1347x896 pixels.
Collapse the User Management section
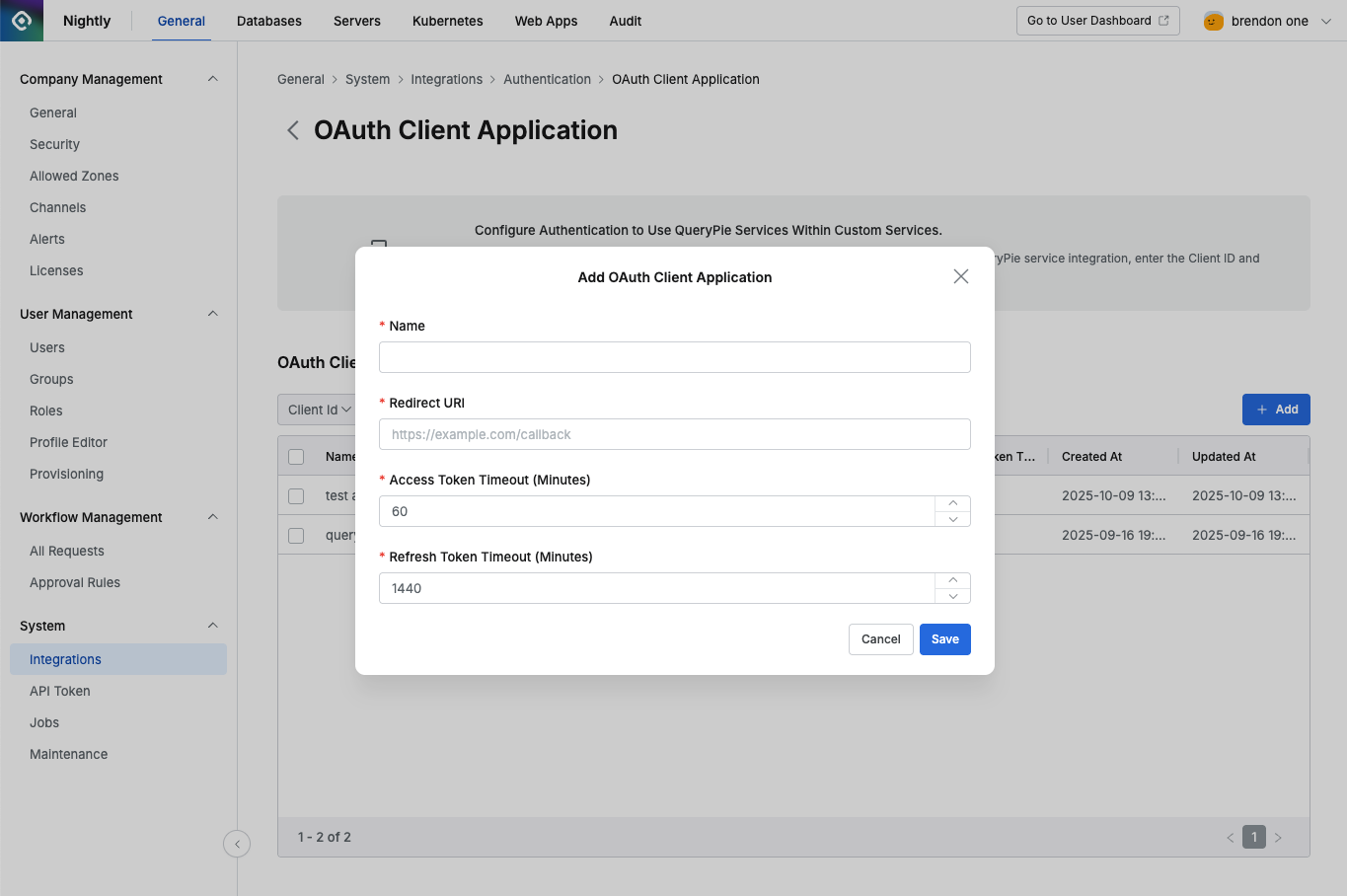212,314
